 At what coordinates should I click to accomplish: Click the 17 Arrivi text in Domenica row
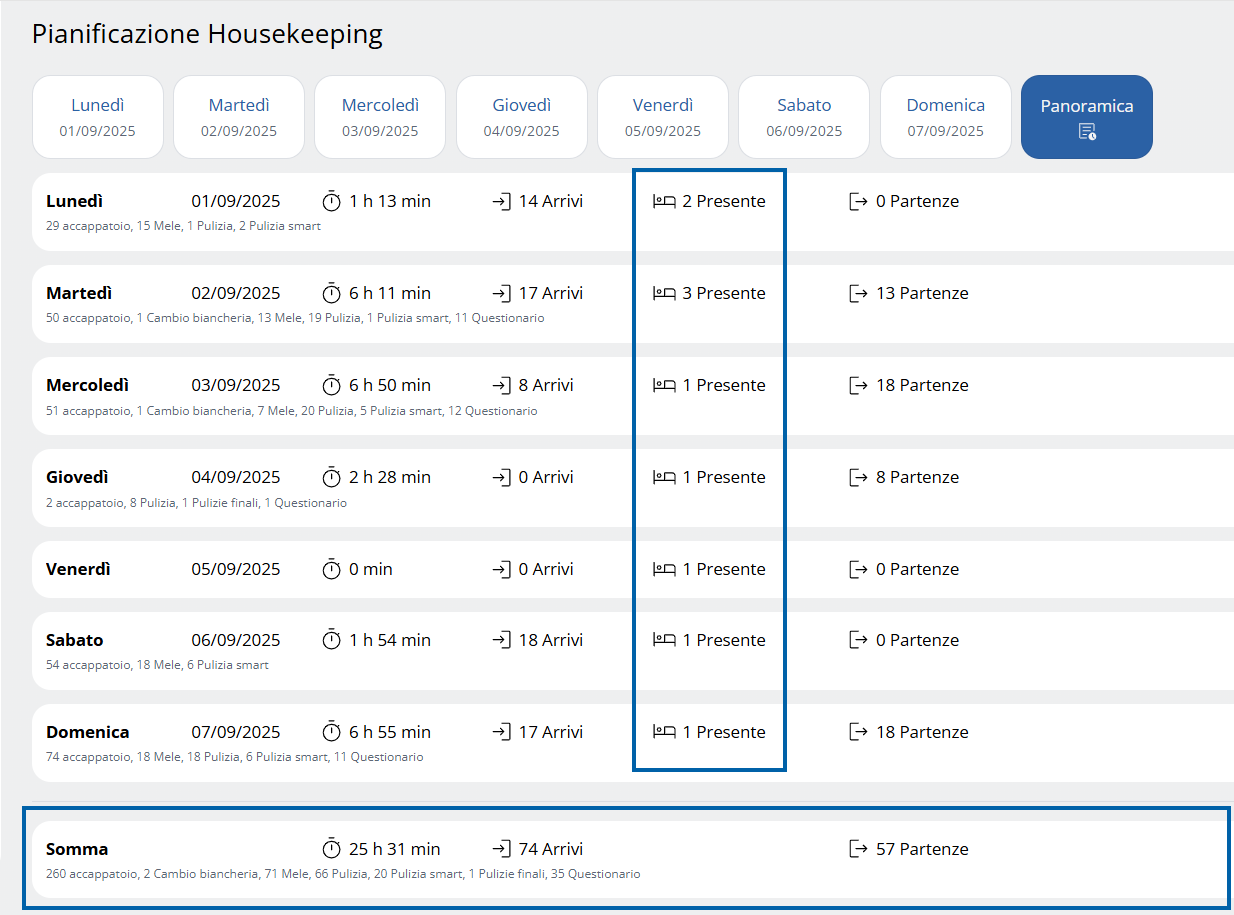coord(550,732)
